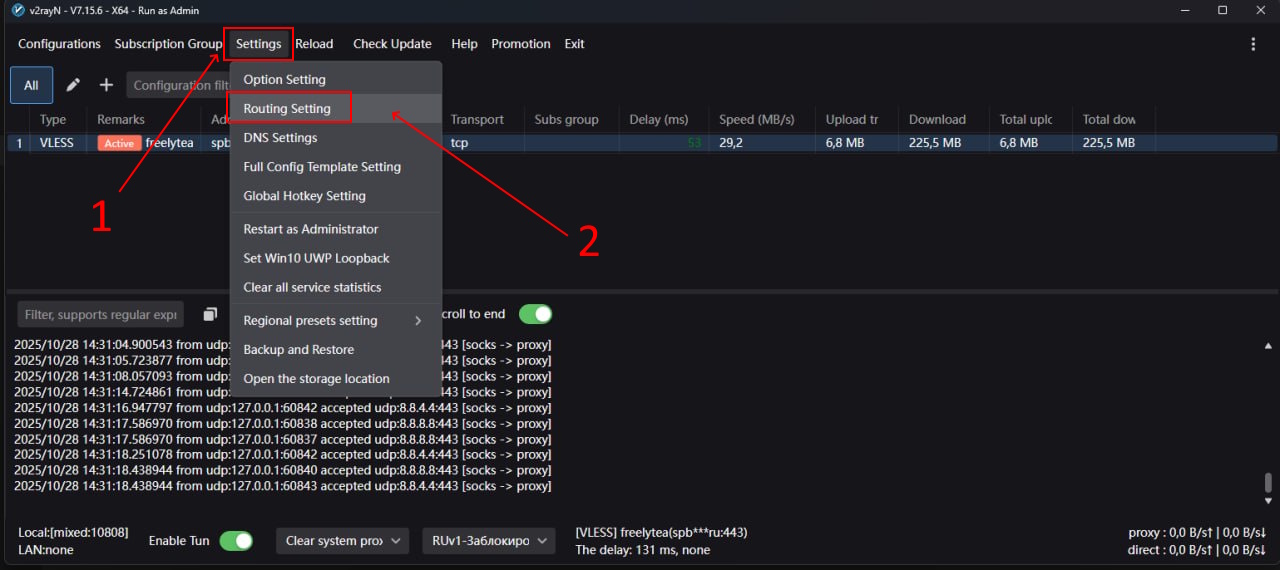Click the copy log icon

tap(210, 314)
